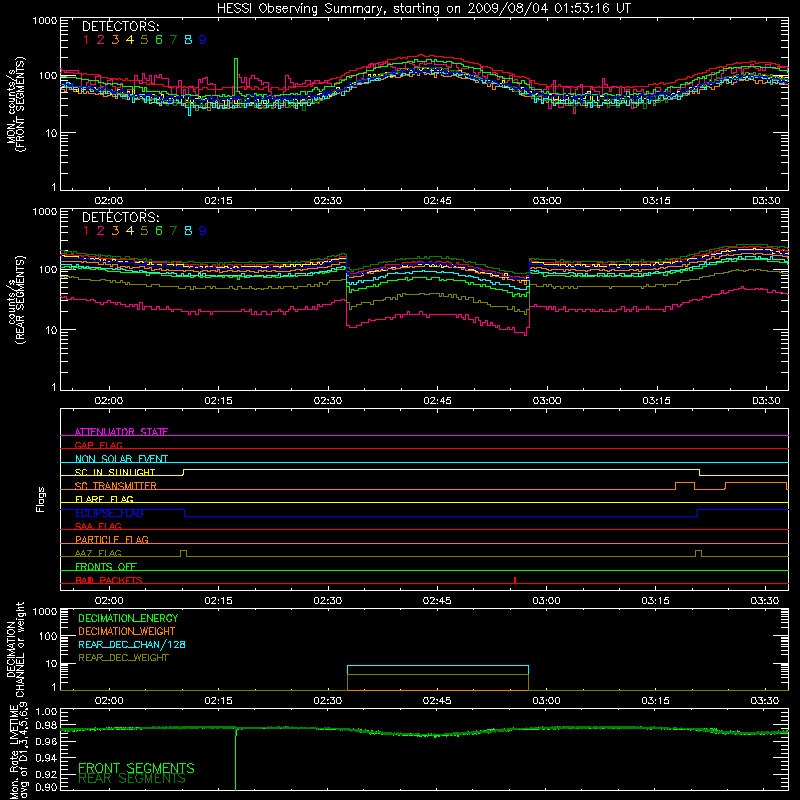Click the REAR_DEC_CHAN/128 legend entry
The height and width of the screenshot is (800, 800).
coord(132,644)
